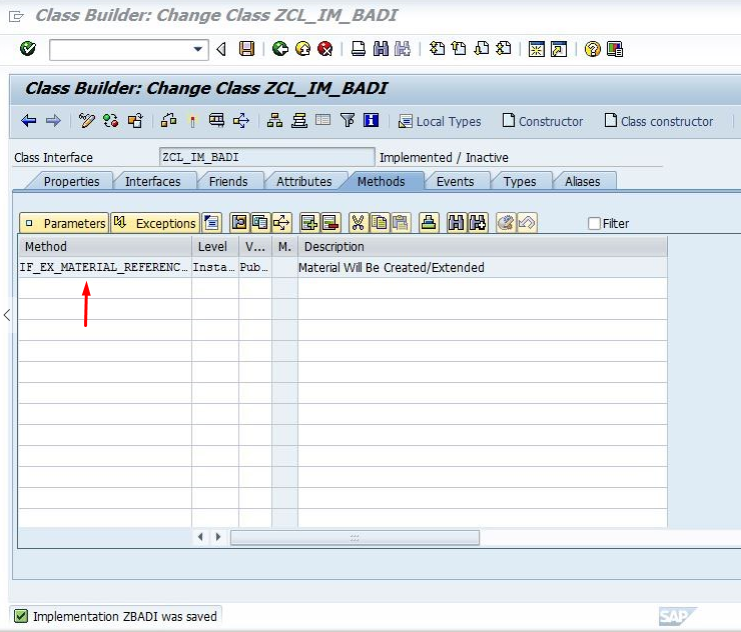Open the Help question mark icon
Viewport: 741px width, 632px height.
[x=592, y=49]
